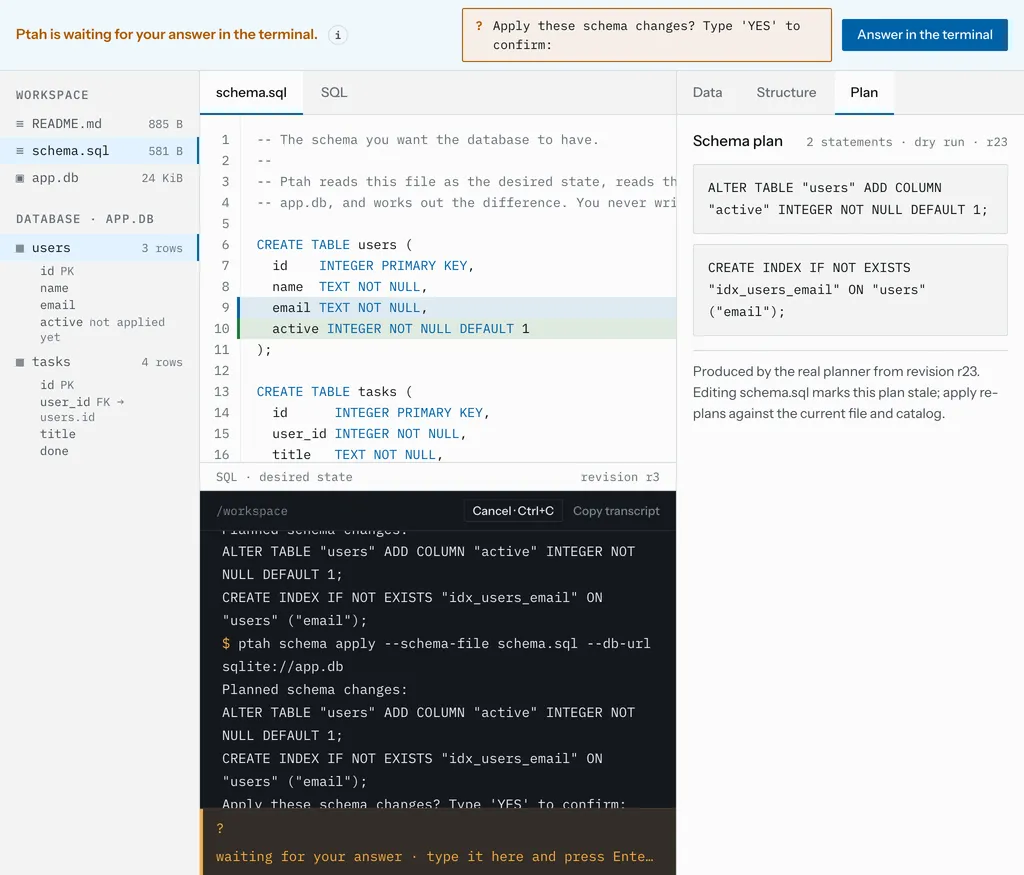Click the question mark icon in prompt banner
This screenshot has width=1024, height=875.
[x=479, y=25]
